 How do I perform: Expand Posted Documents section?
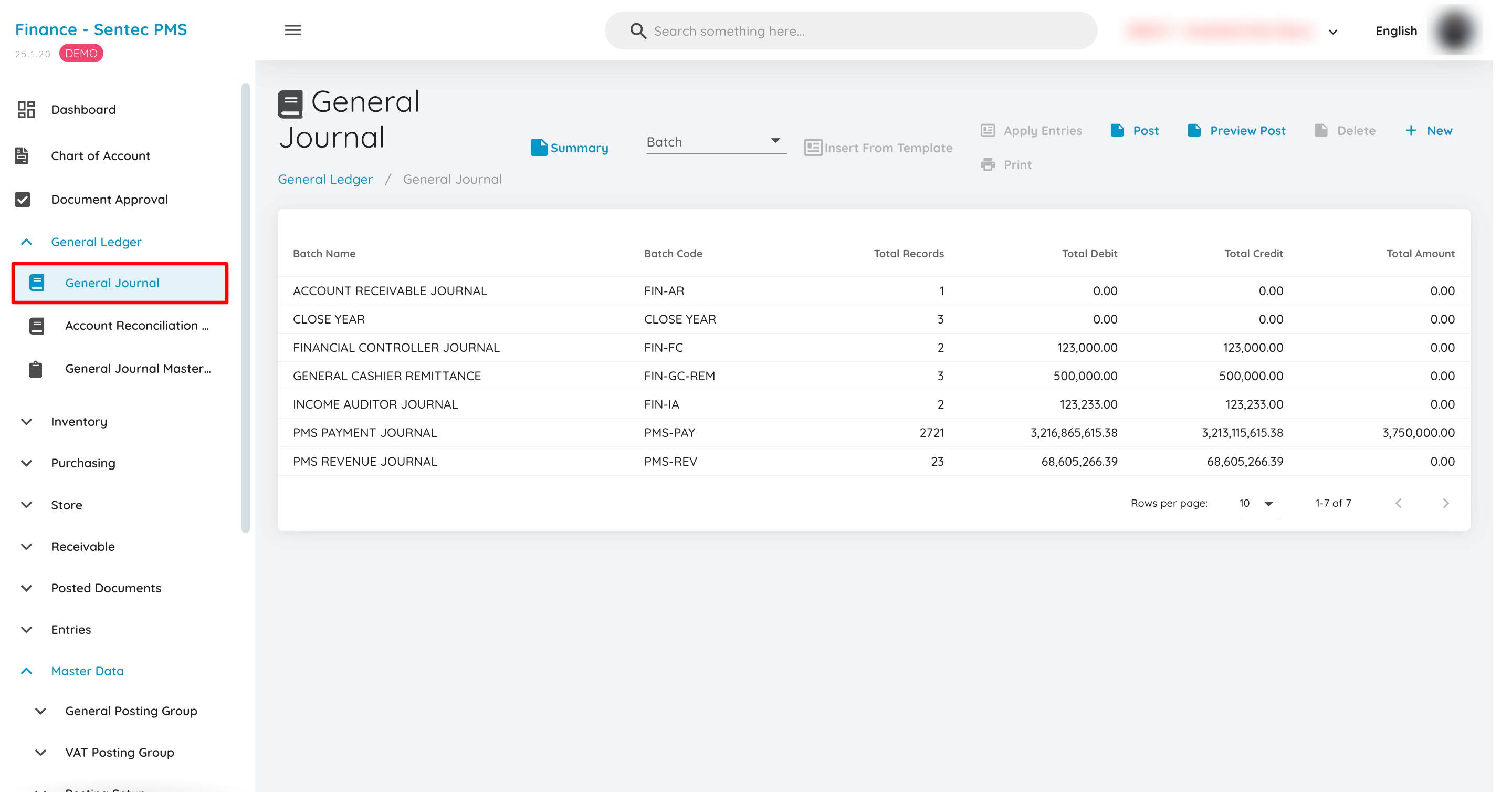click(x=26, y=588)
